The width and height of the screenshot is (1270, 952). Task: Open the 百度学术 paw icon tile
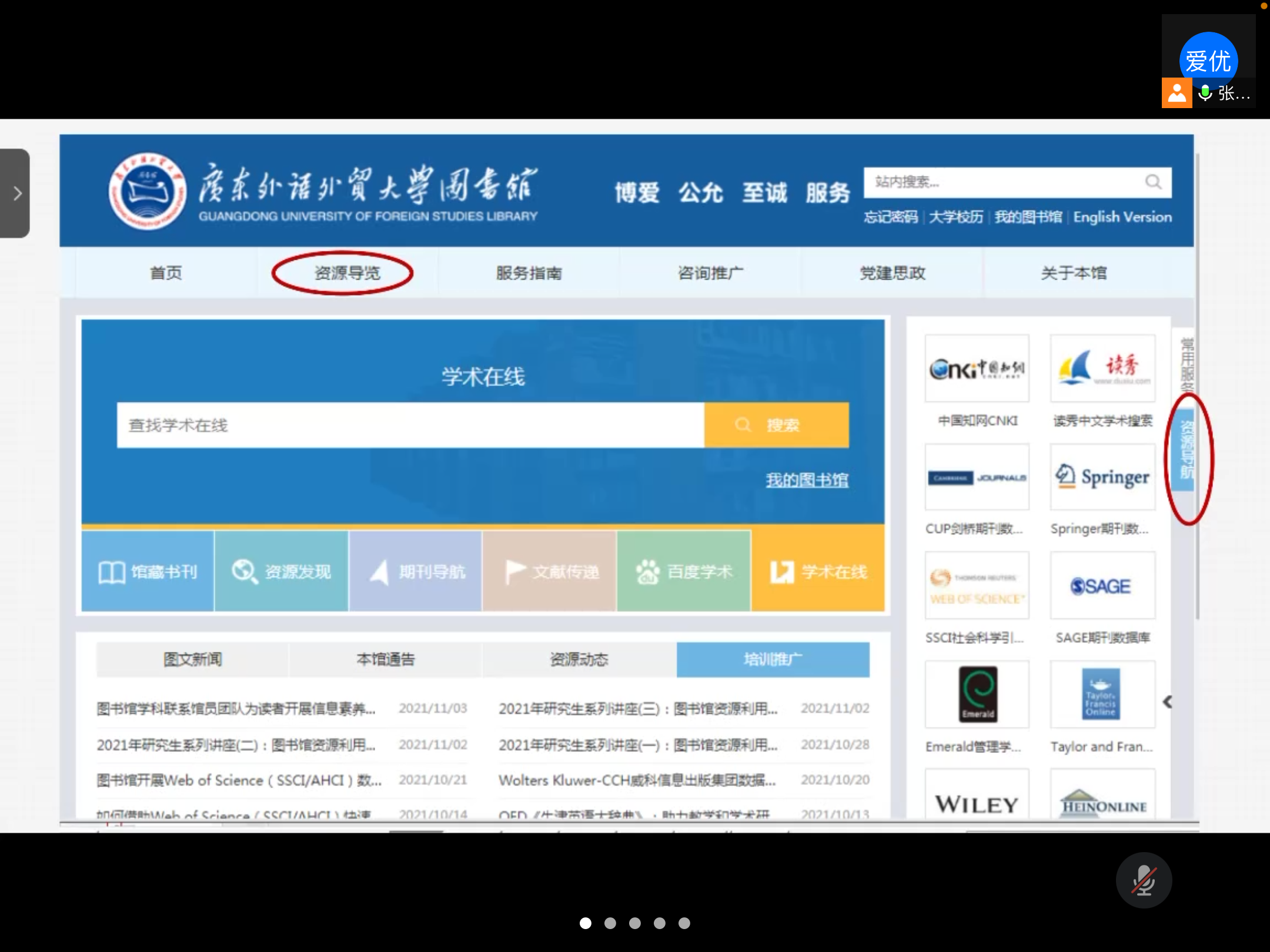pyautogui.click(x=684, y=572)
